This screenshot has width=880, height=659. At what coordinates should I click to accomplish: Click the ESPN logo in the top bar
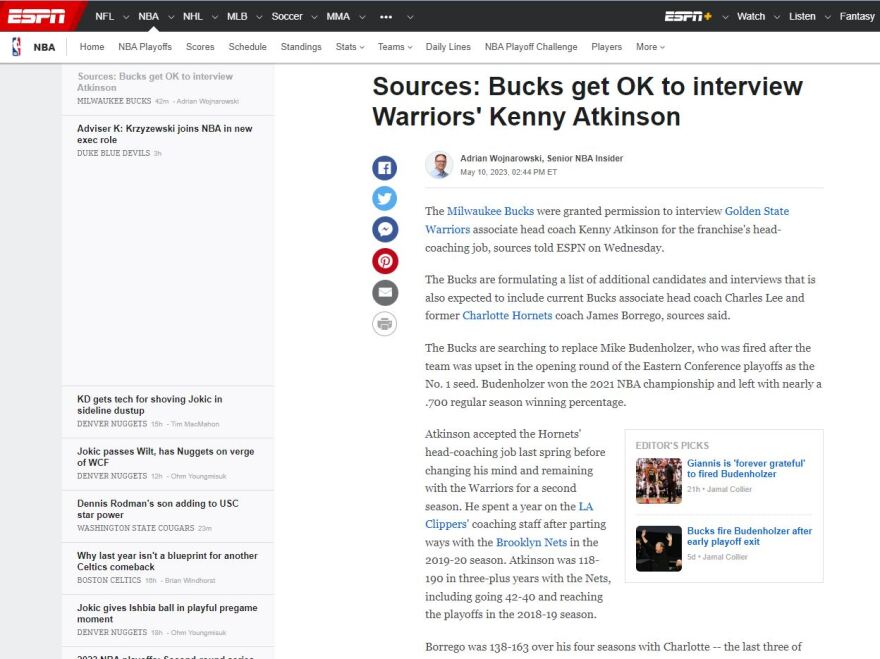[x=37, y=16]
